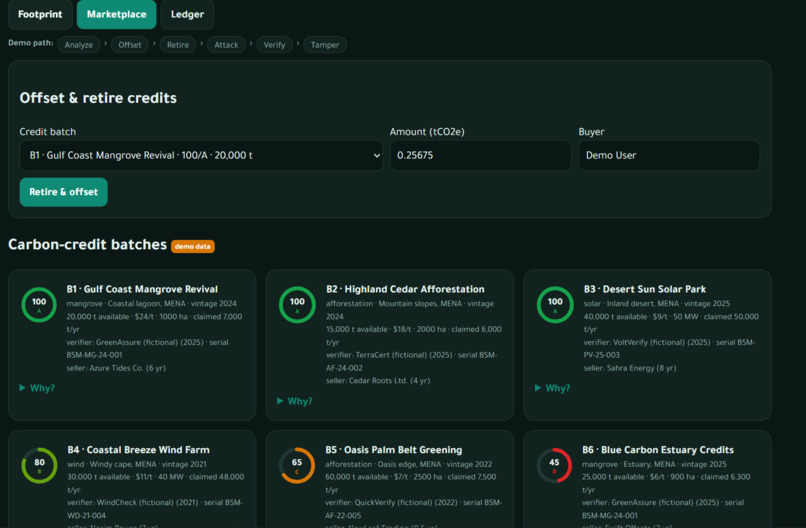The height and width of the screenshot is (528, 806).
Task: Click the Offset & retire credits heading
Action: click(98, 98)
